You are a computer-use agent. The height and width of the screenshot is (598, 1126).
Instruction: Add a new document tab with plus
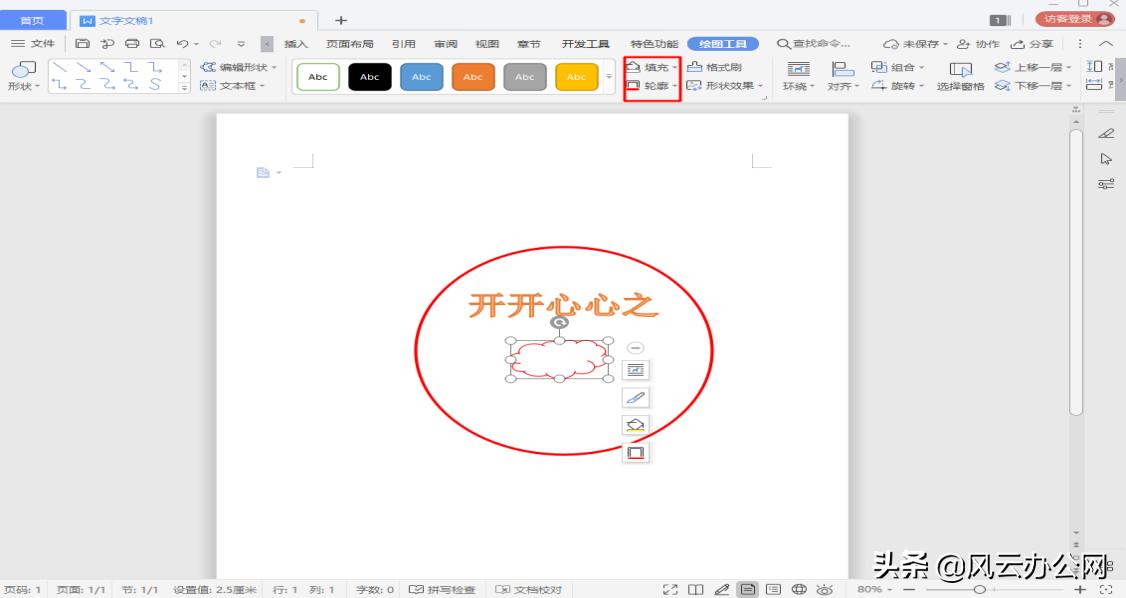[x=341, y=20]
